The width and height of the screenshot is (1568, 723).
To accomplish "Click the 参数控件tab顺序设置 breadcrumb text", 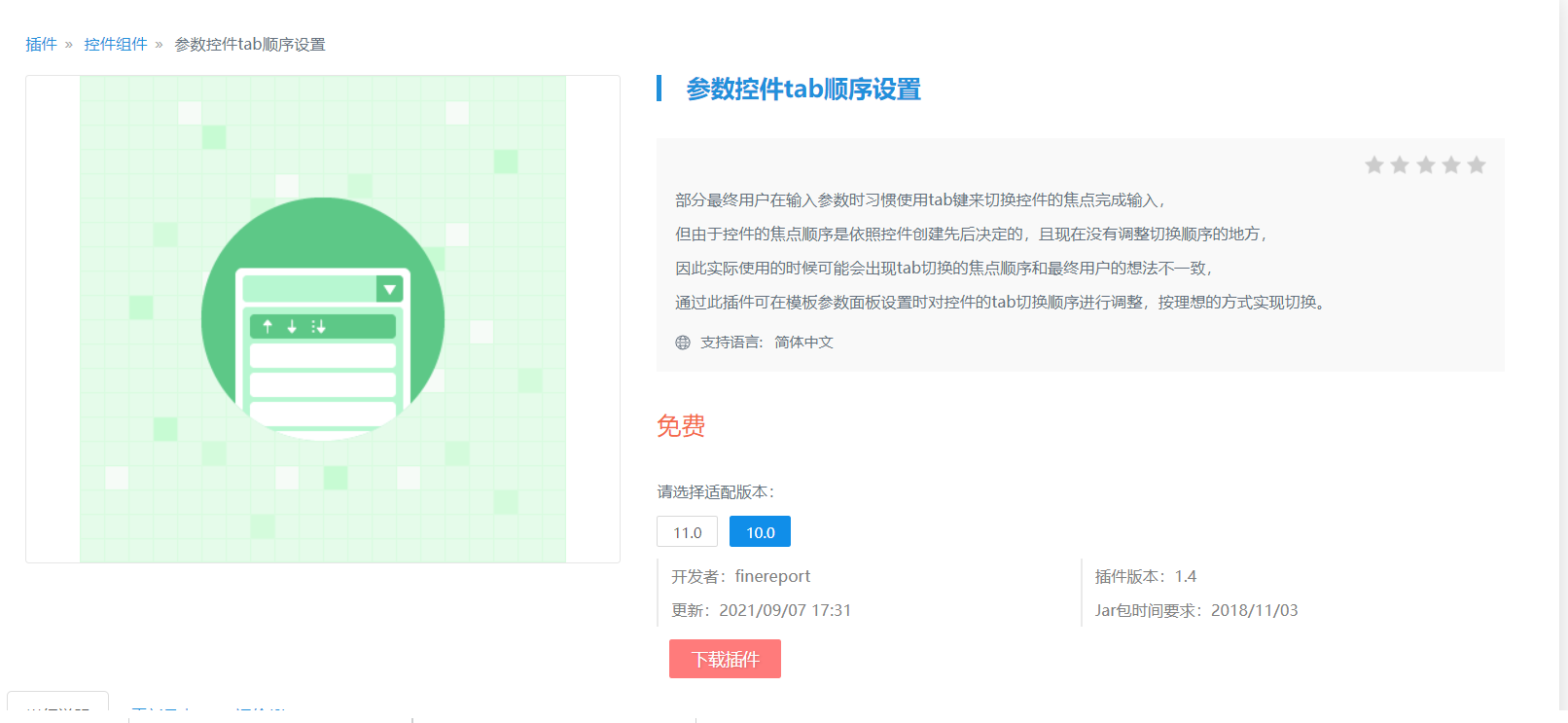I will (250, 45).
